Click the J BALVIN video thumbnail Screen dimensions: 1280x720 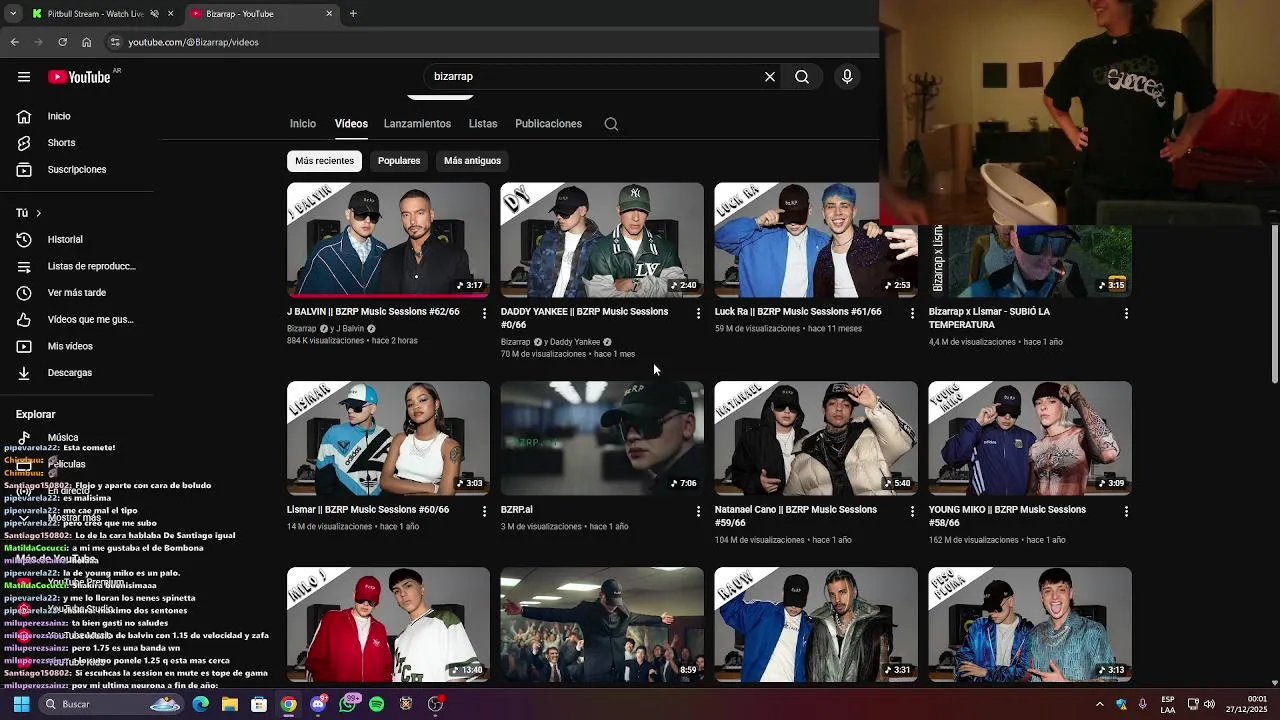pyautogui.click(x=388, y=240)
